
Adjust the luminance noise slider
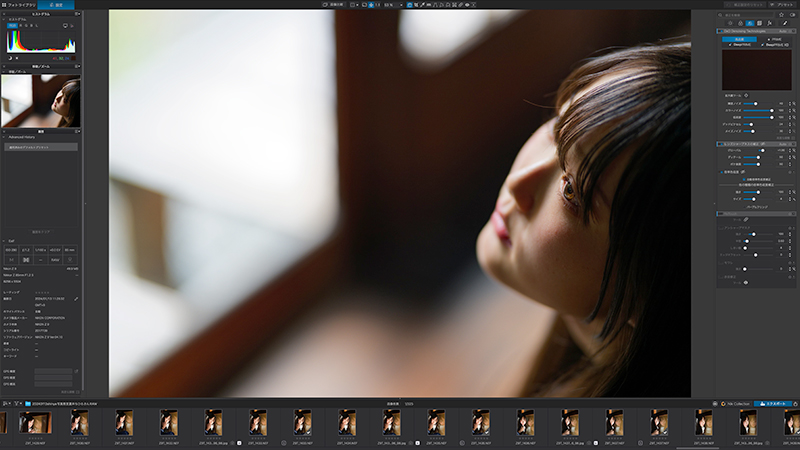tap(758, 104)
